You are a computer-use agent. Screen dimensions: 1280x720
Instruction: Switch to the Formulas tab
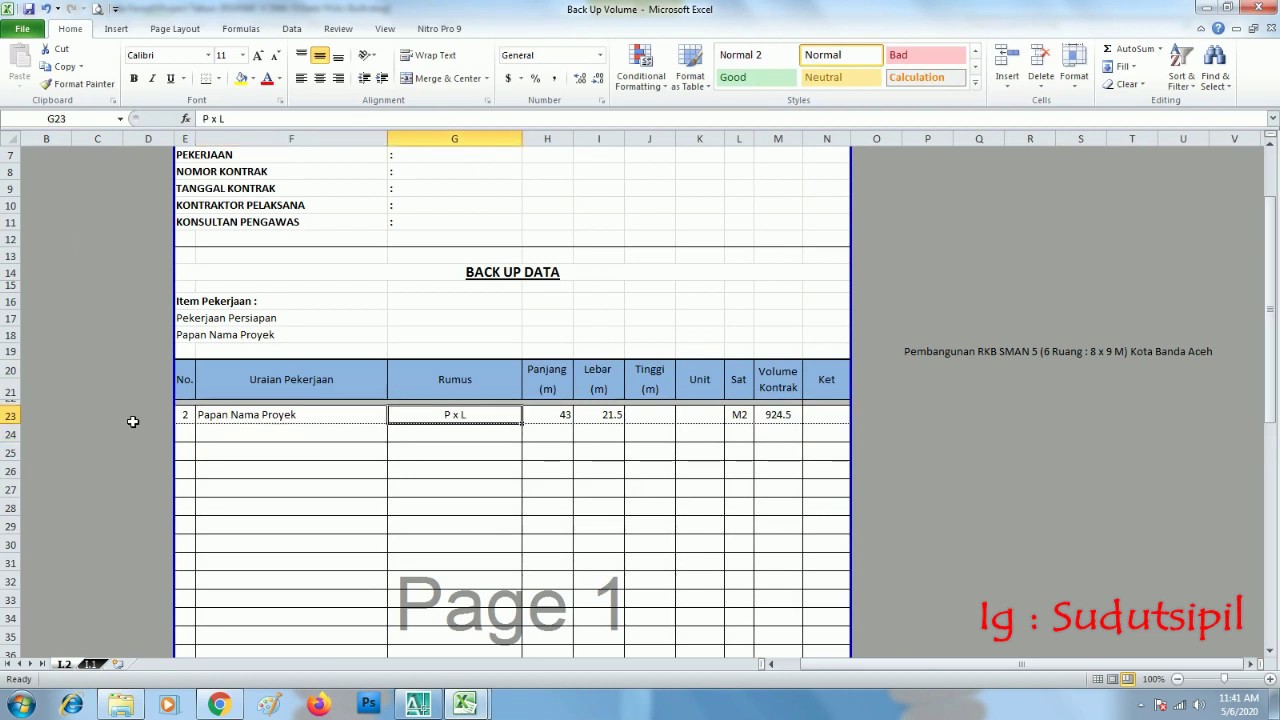tap(241, 29)
